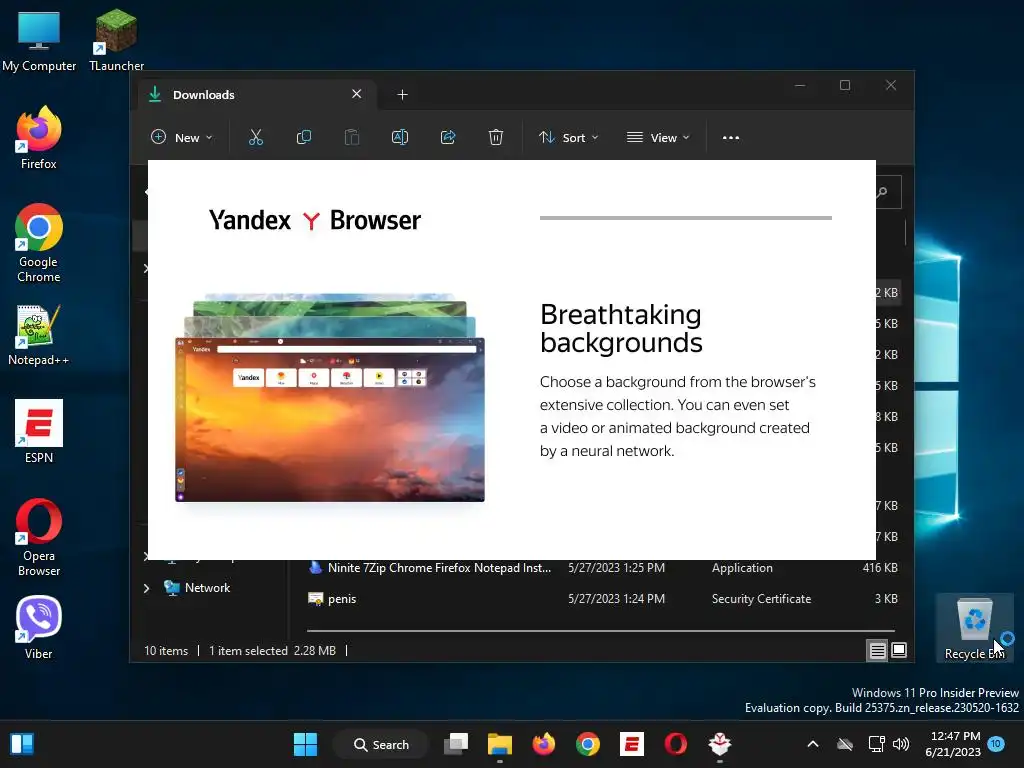
Task: Open ESPN from the taskbar
Action: click(632, 744)
